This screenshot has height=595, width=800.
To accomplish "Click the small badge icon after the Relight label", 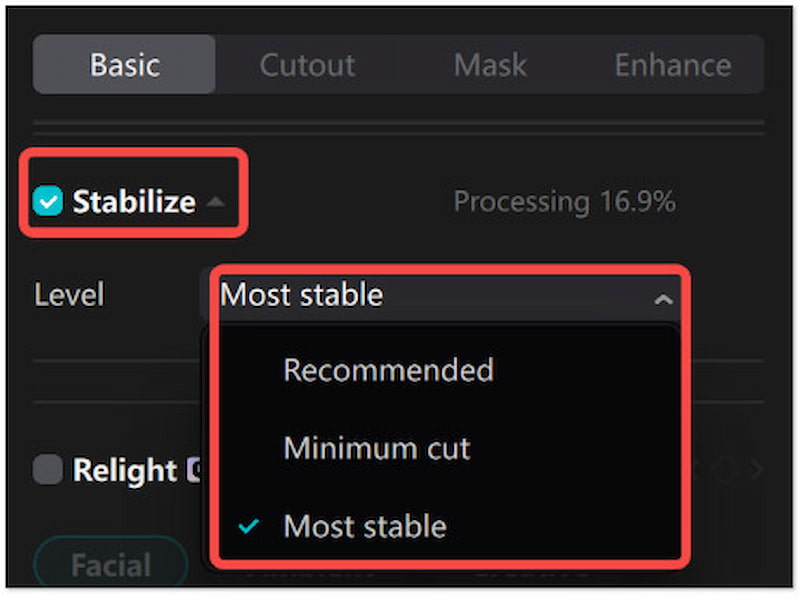I will click(196, 468).
